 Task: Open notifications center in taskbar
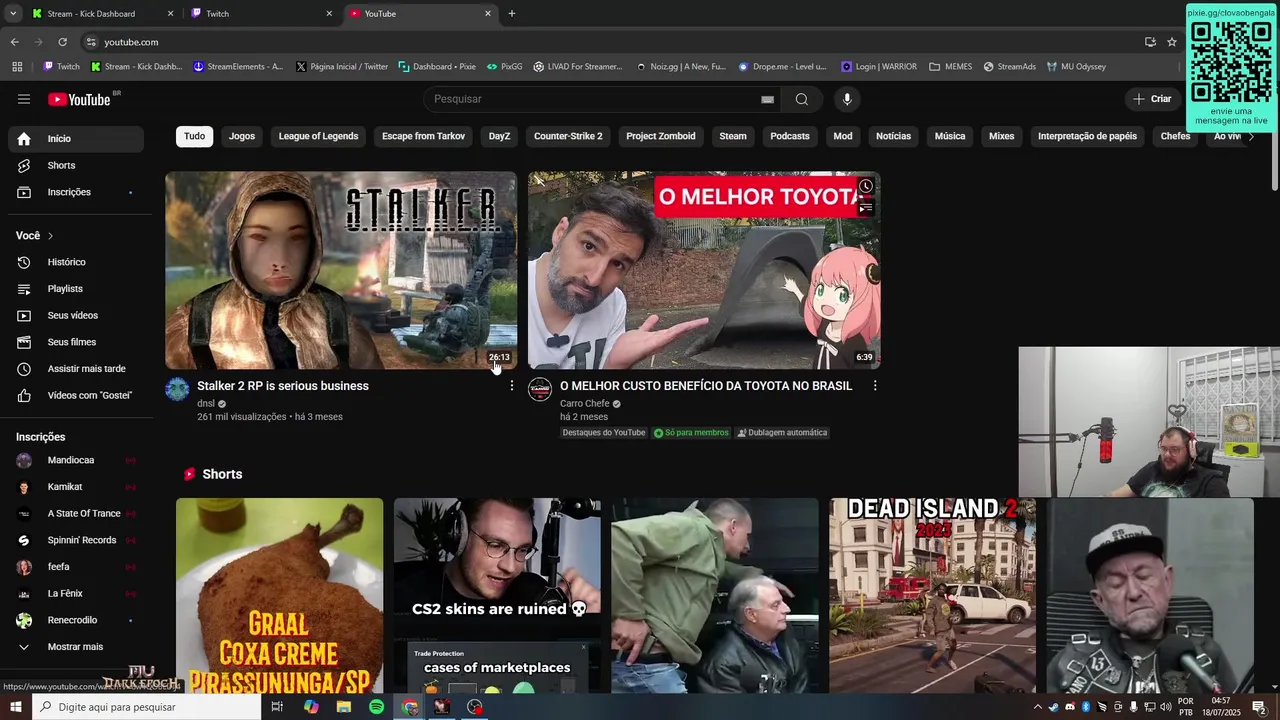click(1259, 707)
